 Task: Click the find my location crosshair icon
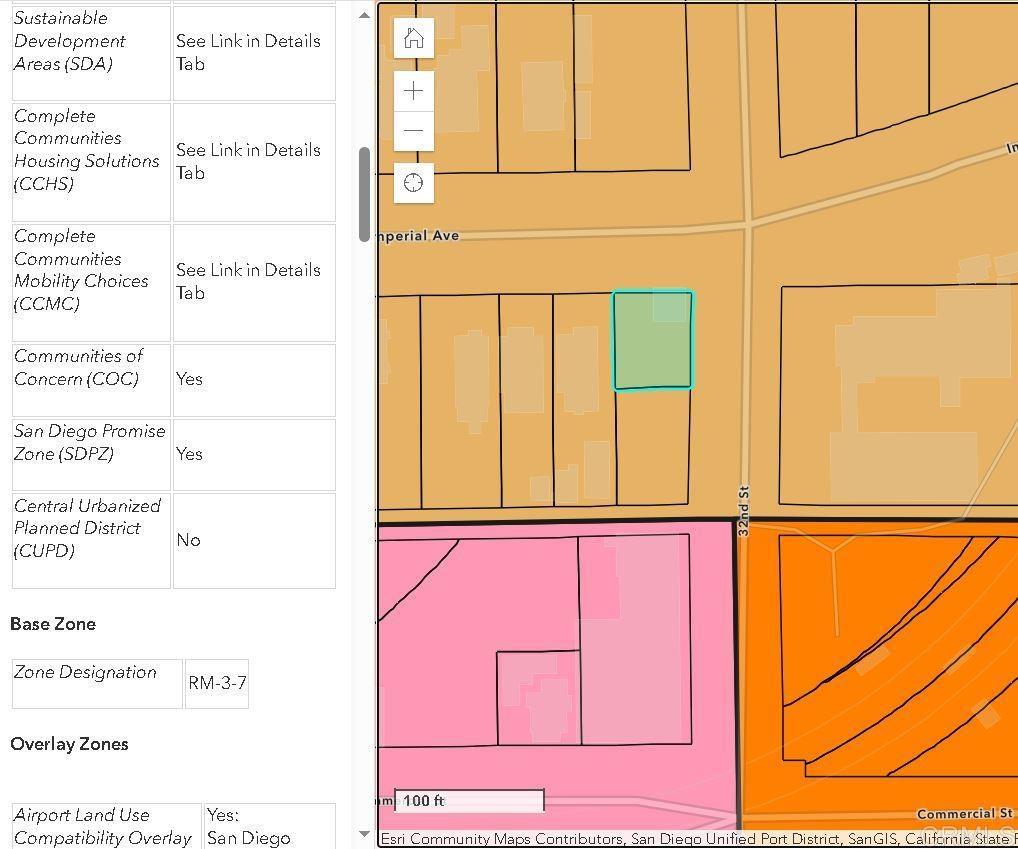point(413,183)
